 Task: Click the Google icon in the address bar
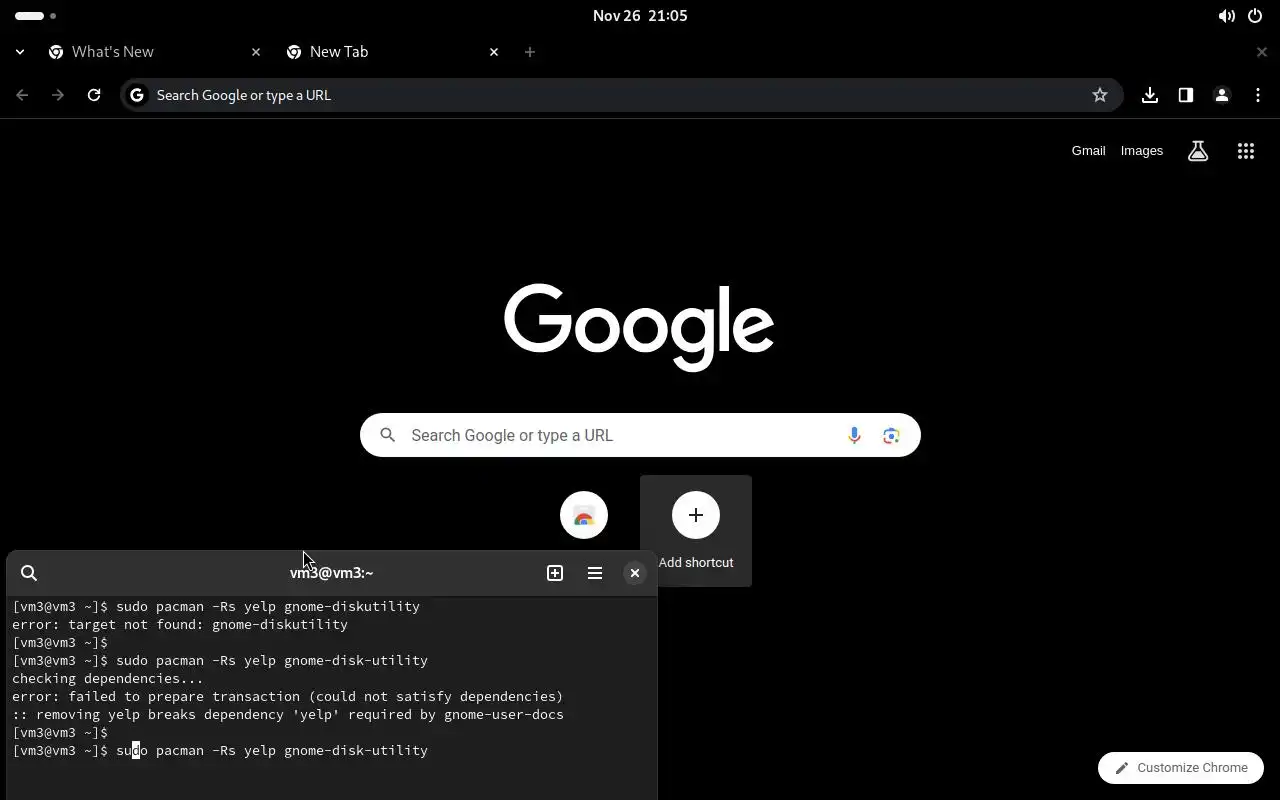click(x=137, y=95)
